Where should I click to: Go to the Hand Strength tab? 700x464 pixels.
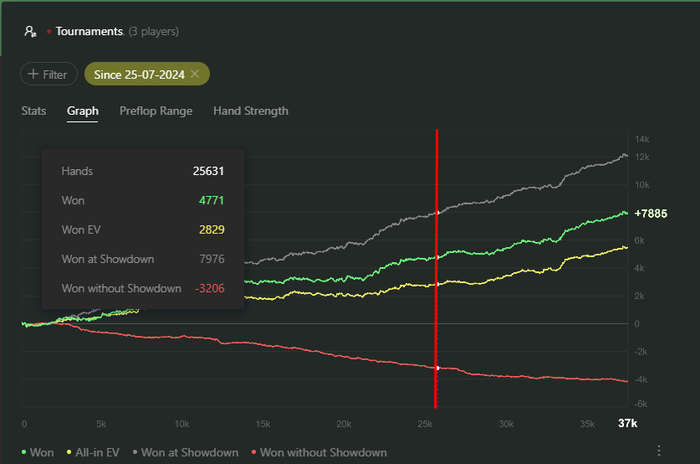[x=250, y=111]
